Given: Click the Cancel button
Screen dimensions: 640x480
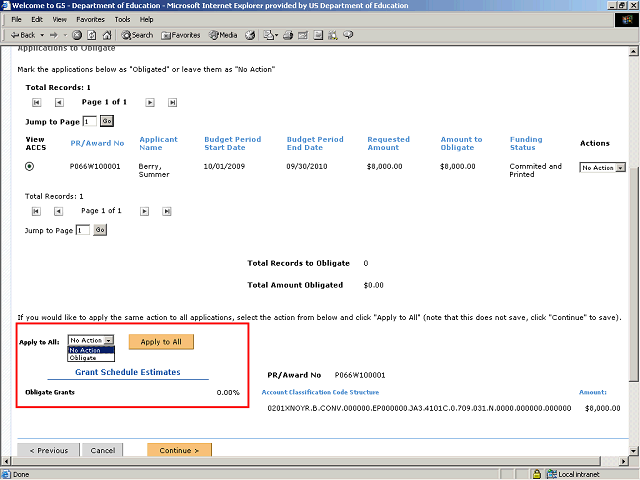Looking at the screenshot, I should coord(102,450).
